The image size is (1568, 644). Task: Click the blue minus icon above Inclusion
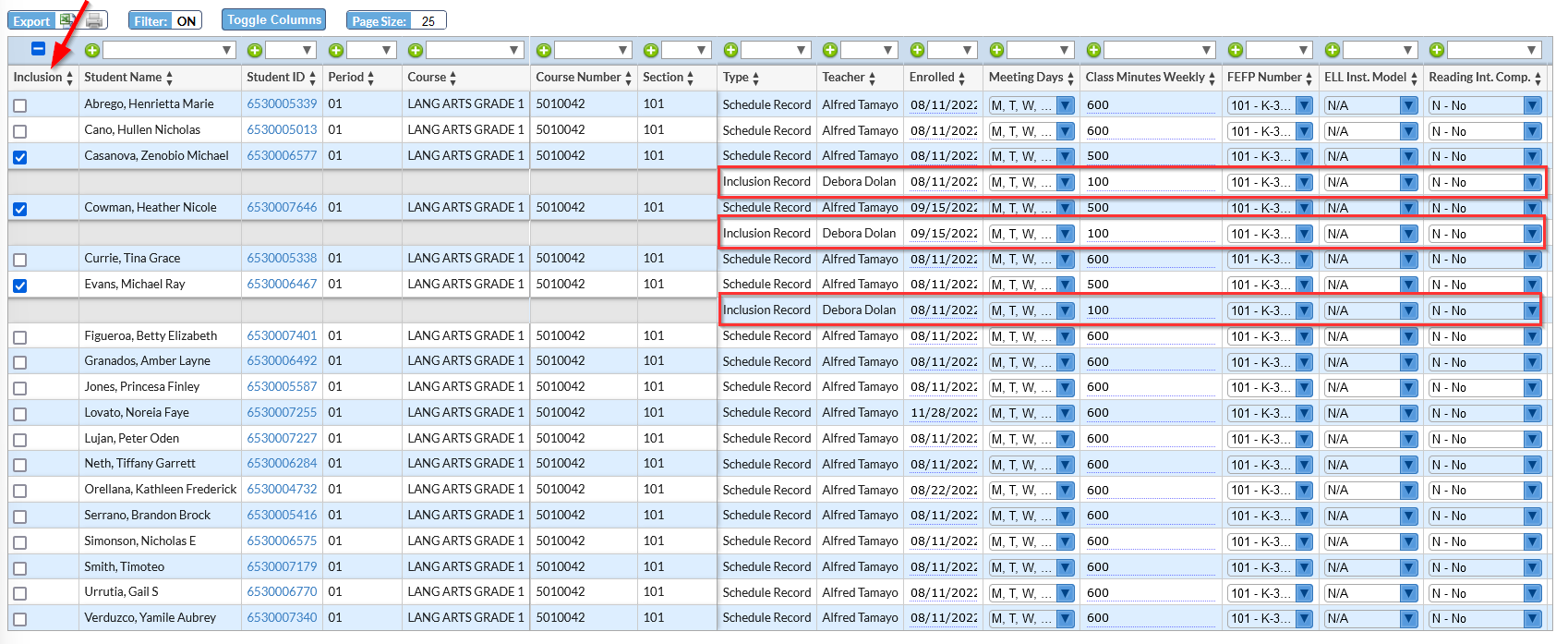pos(39,49)
